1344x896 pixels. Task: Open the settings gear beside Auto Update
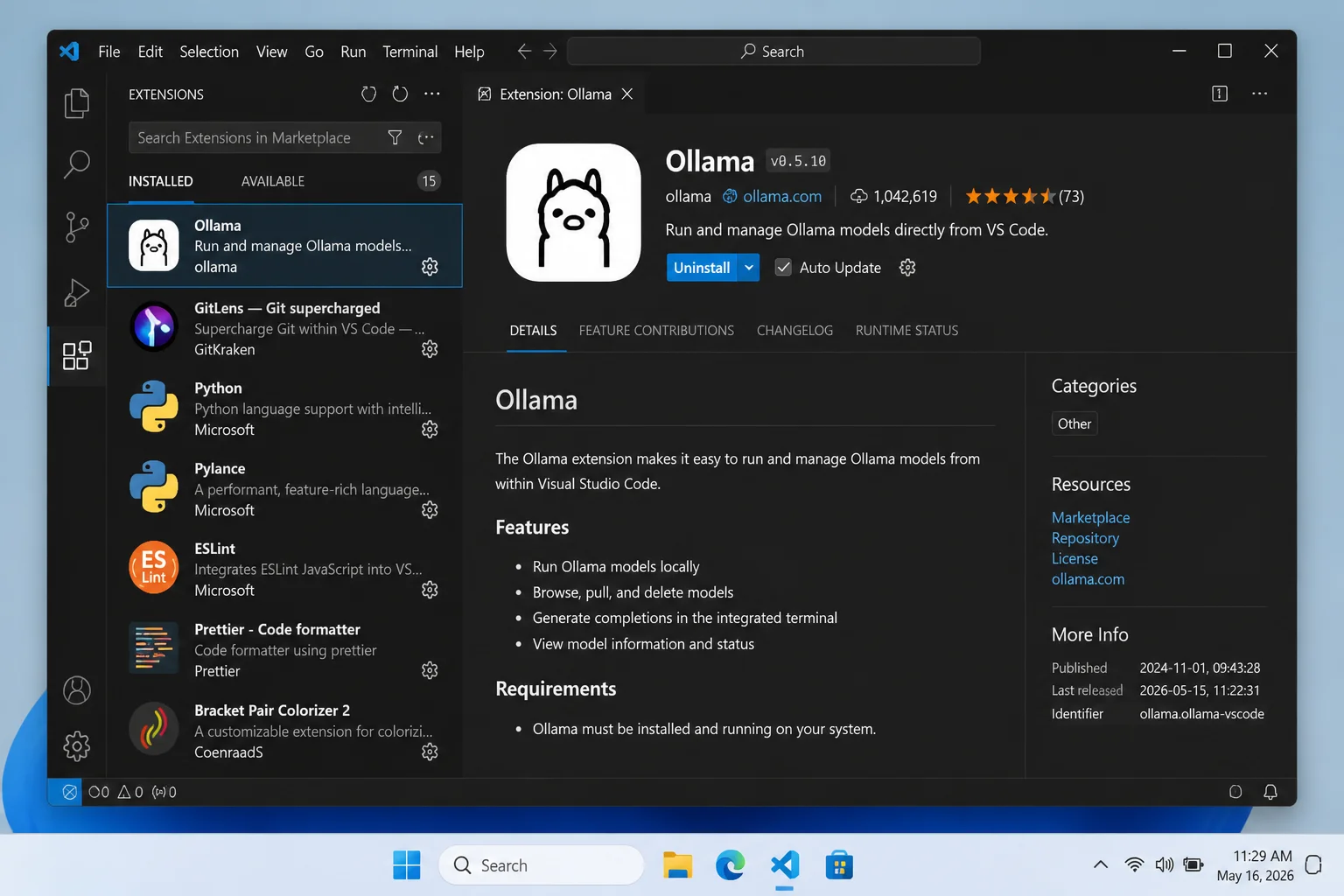point(907,268)
